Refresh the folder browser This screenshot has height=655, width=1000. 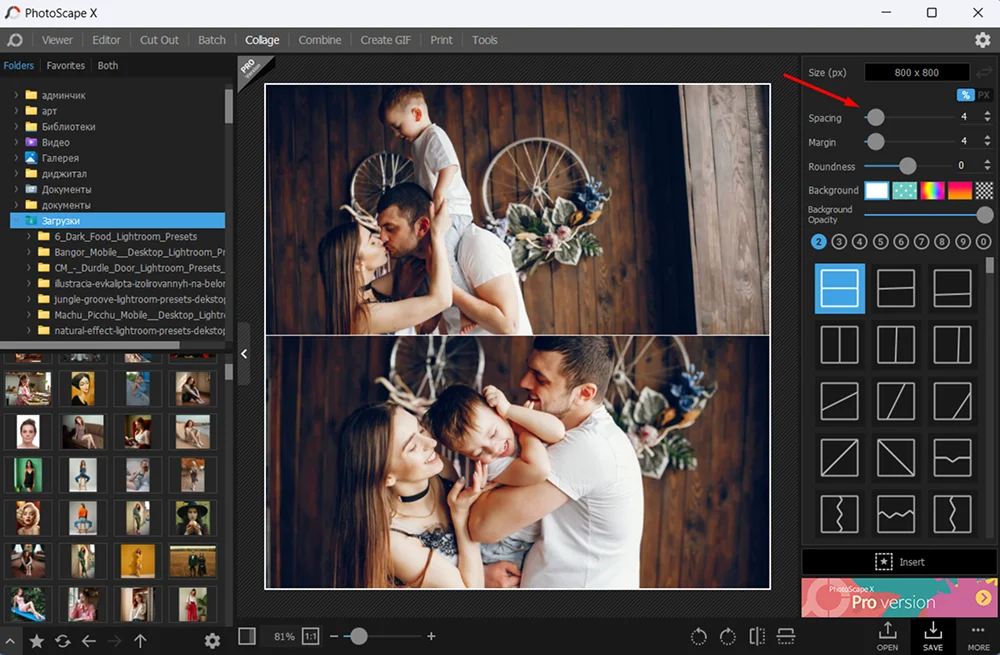[x=63, y=641]
